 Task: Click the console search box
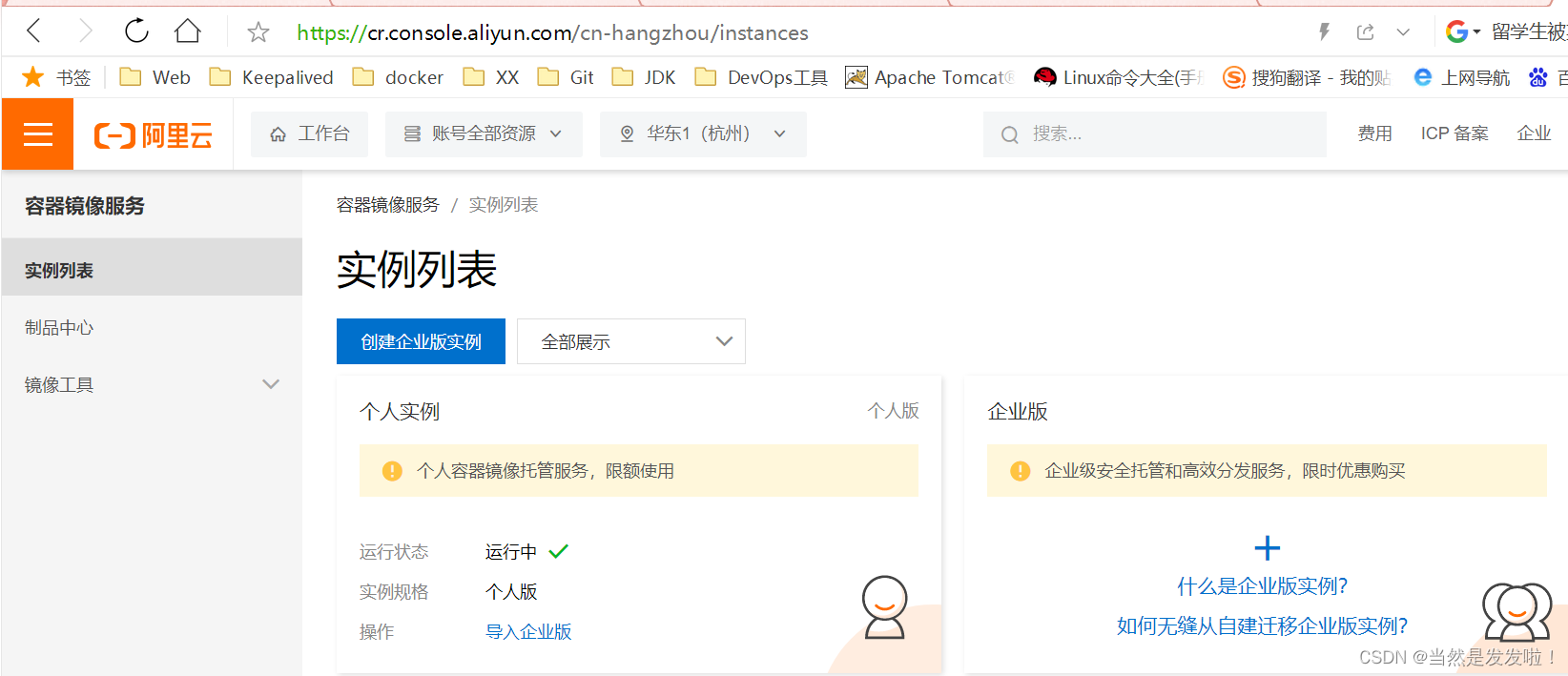[x=1154, y=134]
